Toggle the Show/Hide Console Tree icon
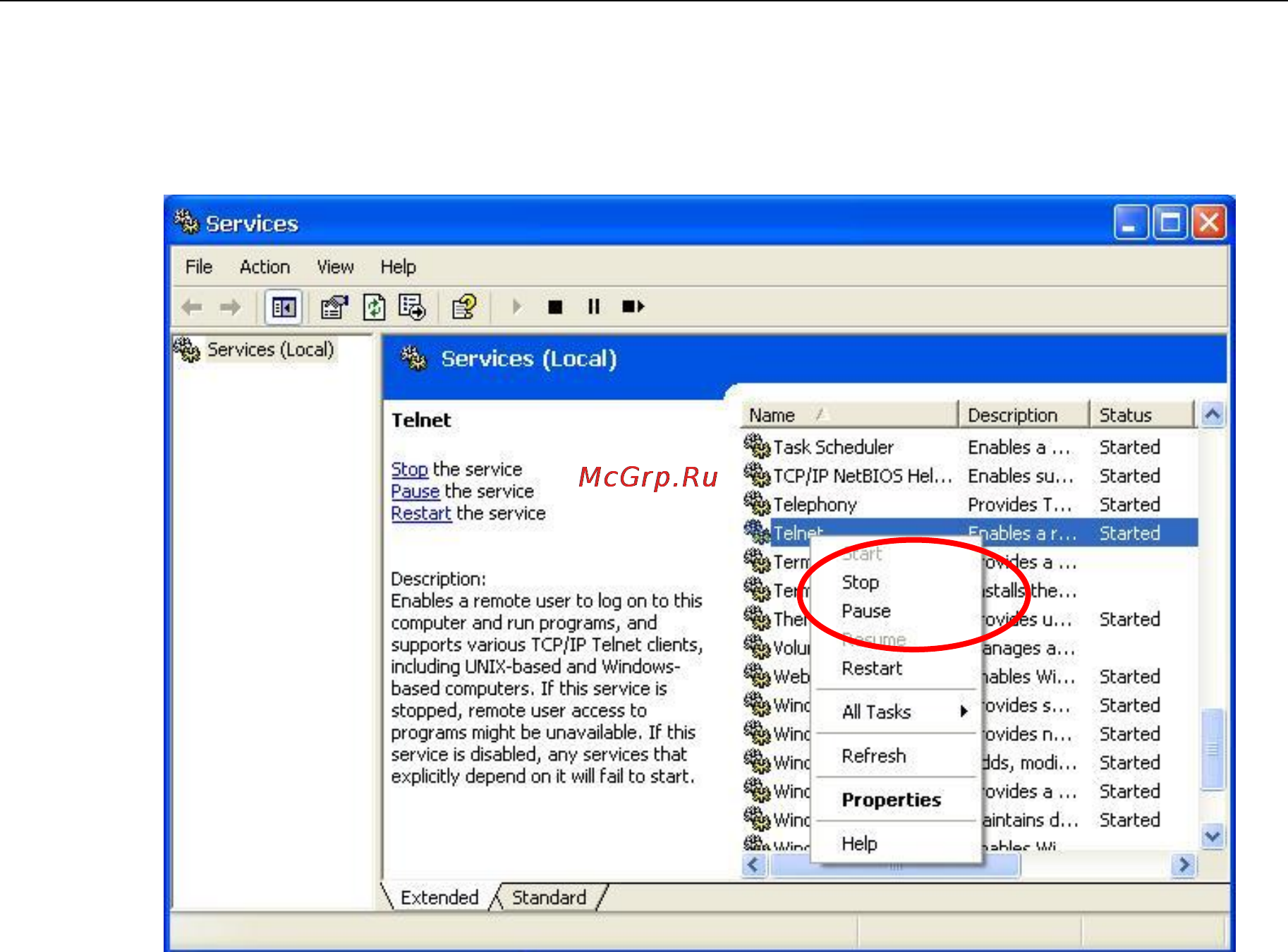This screenshot has height=952, width=1288. [x=284, y=307]
